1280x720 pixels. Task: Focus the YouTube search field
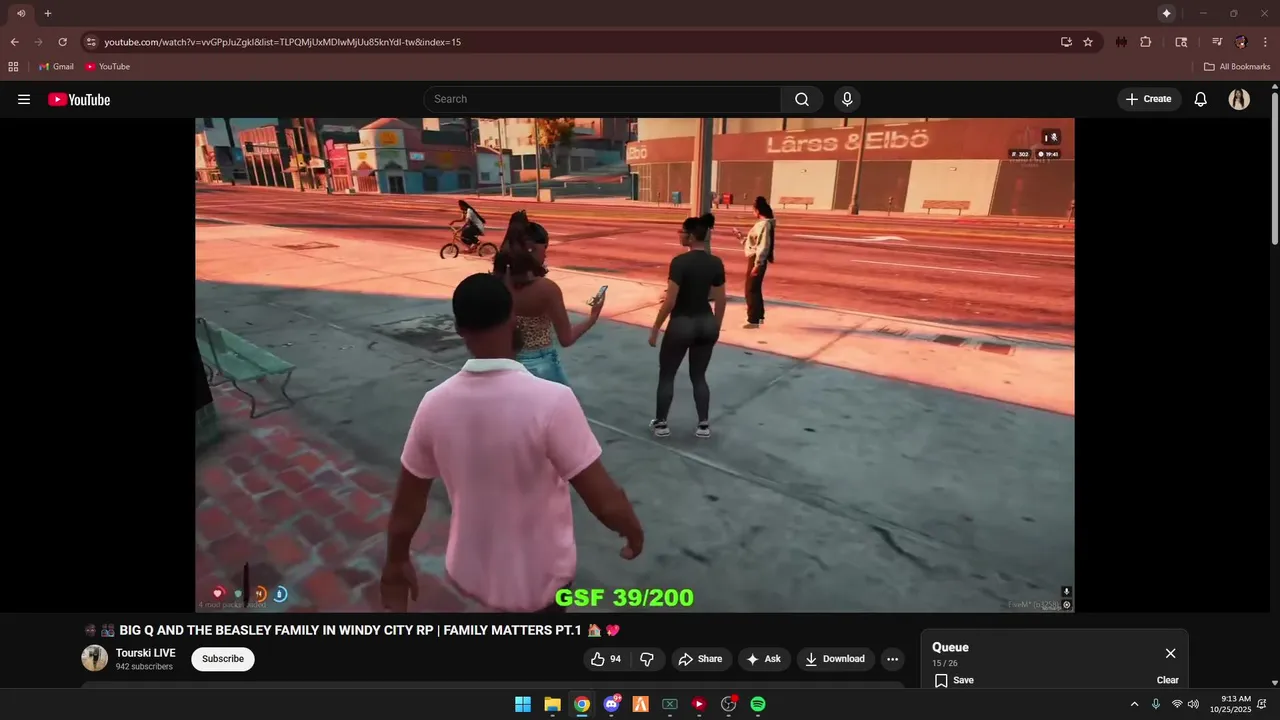coord(603,99)
